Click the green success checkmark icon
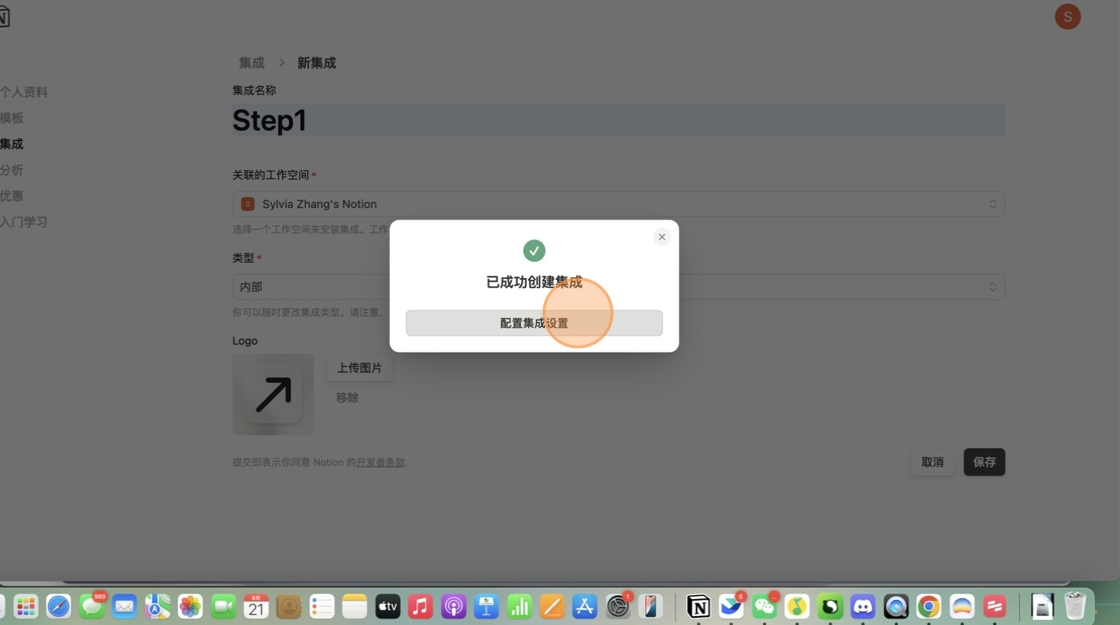This screenshot has width=1120, height=625. coord(534,251)
